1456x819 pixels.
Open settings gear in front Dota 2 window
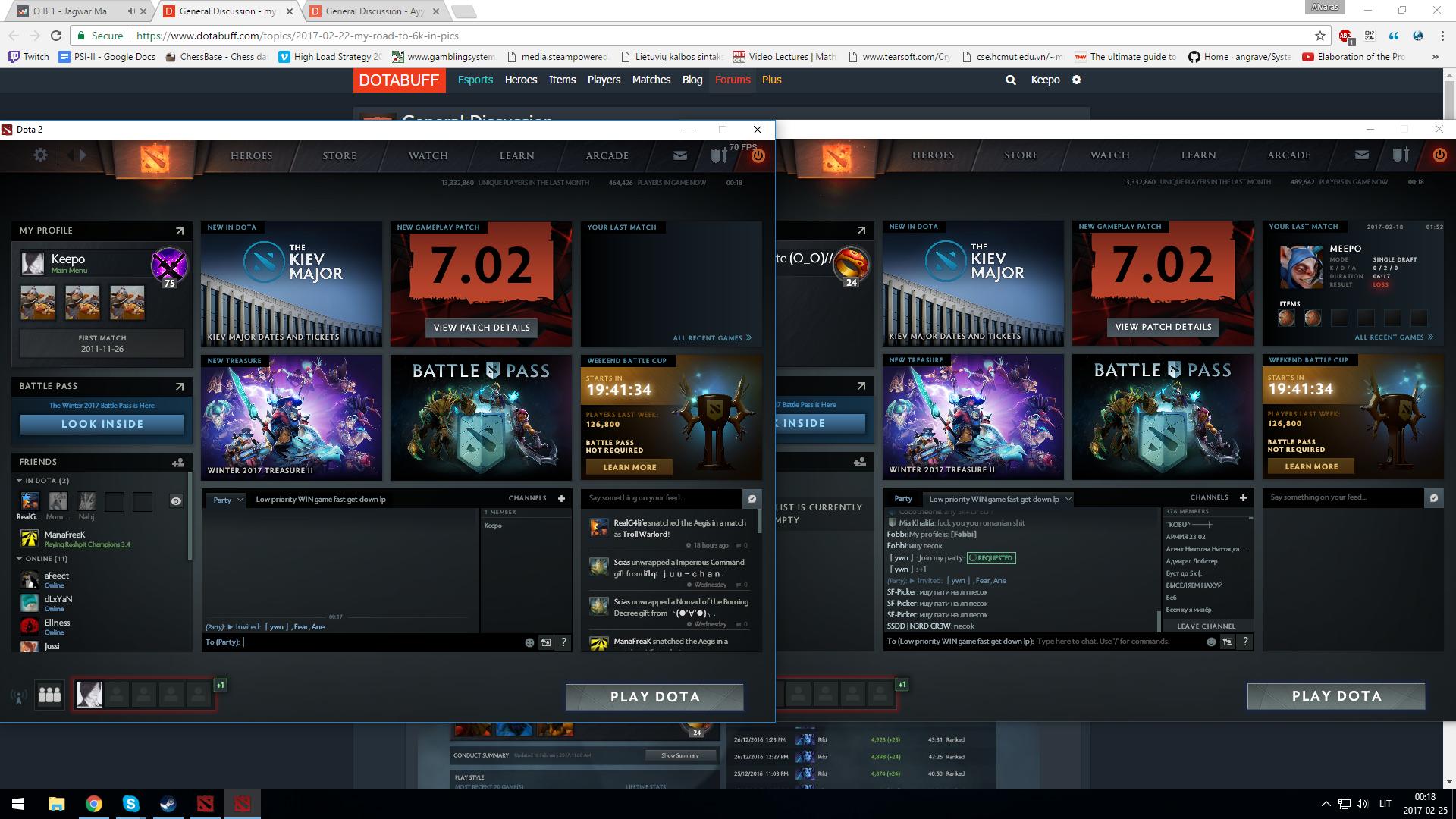tap(40, 155)
